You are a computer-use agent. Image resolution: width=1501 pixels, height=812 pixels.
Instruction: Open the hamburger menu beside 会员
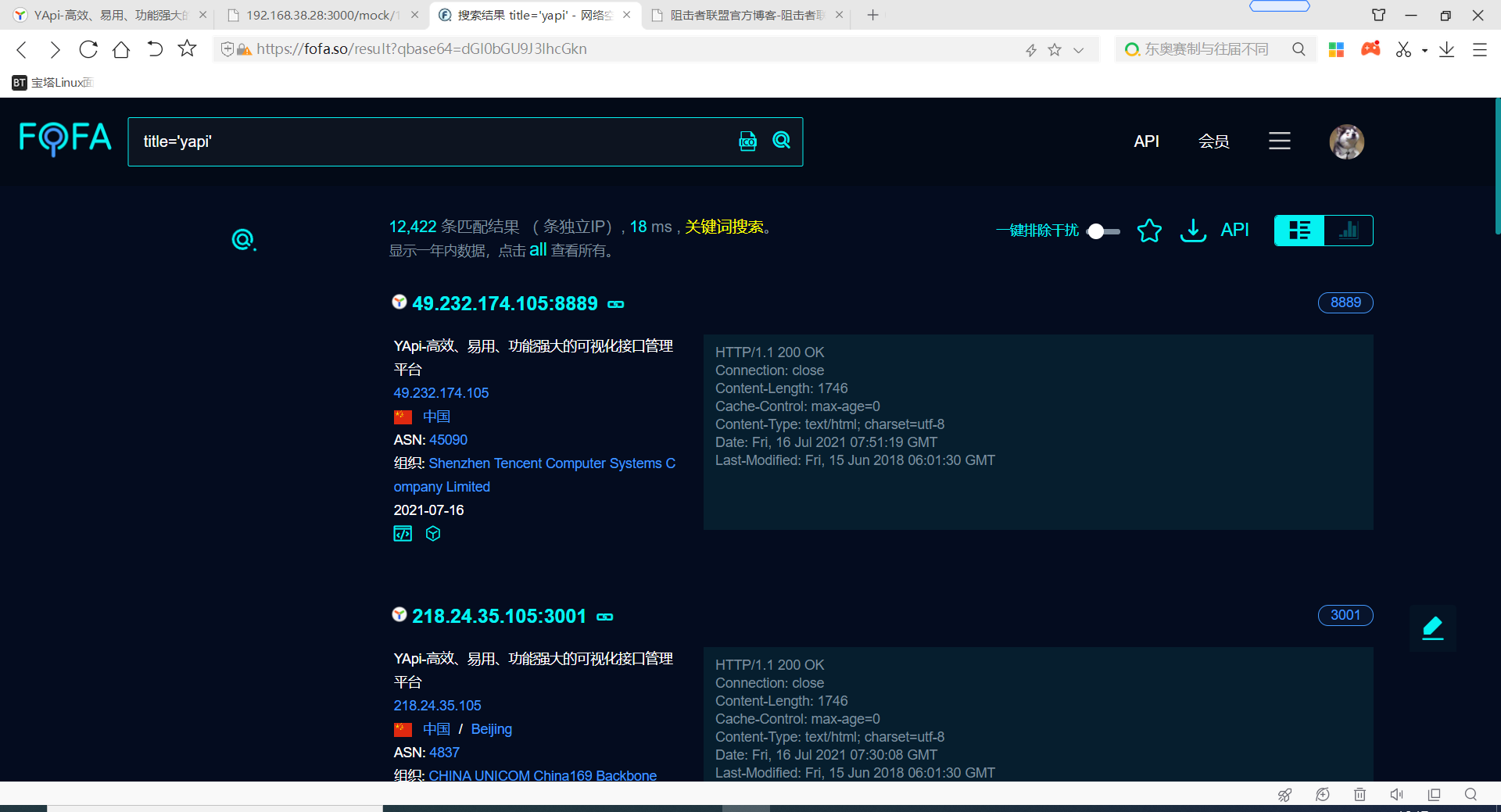1279,141
